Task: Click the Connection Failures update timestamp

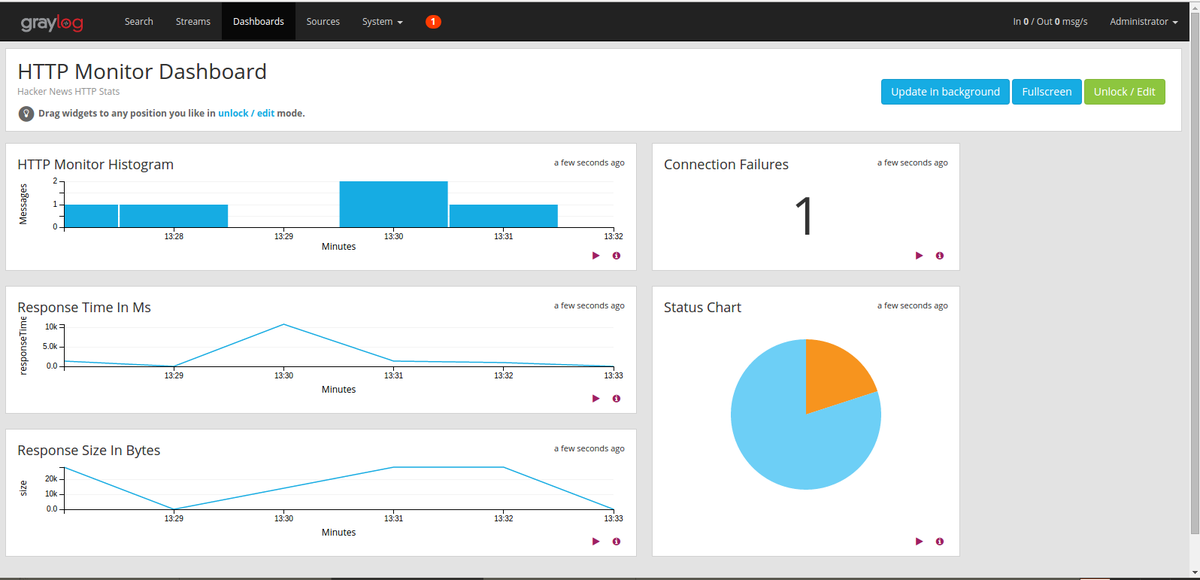Action: [912, 162]
